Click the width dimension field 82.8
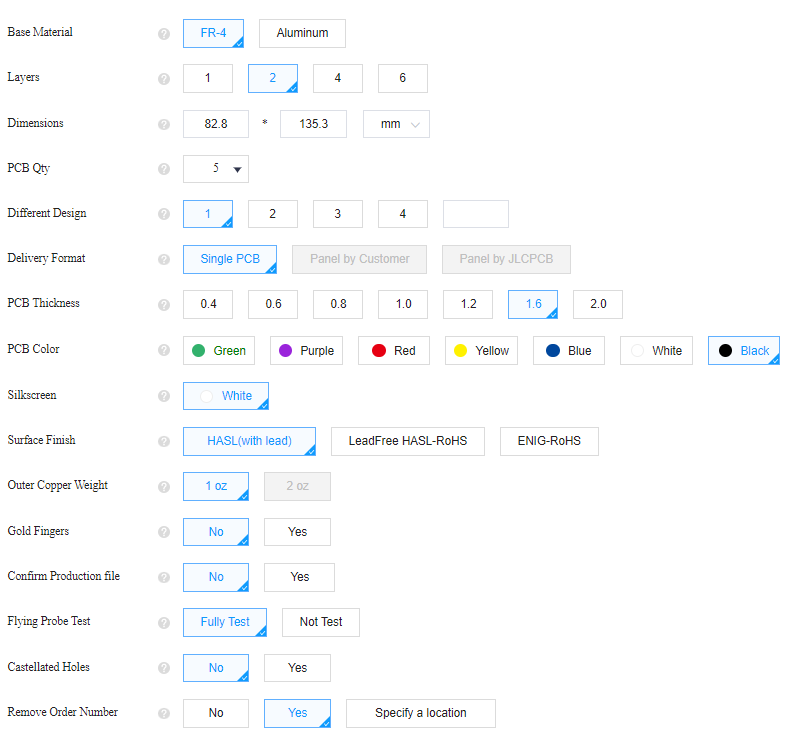The width and height of the screenshot is (796, 743). point(216,124)
